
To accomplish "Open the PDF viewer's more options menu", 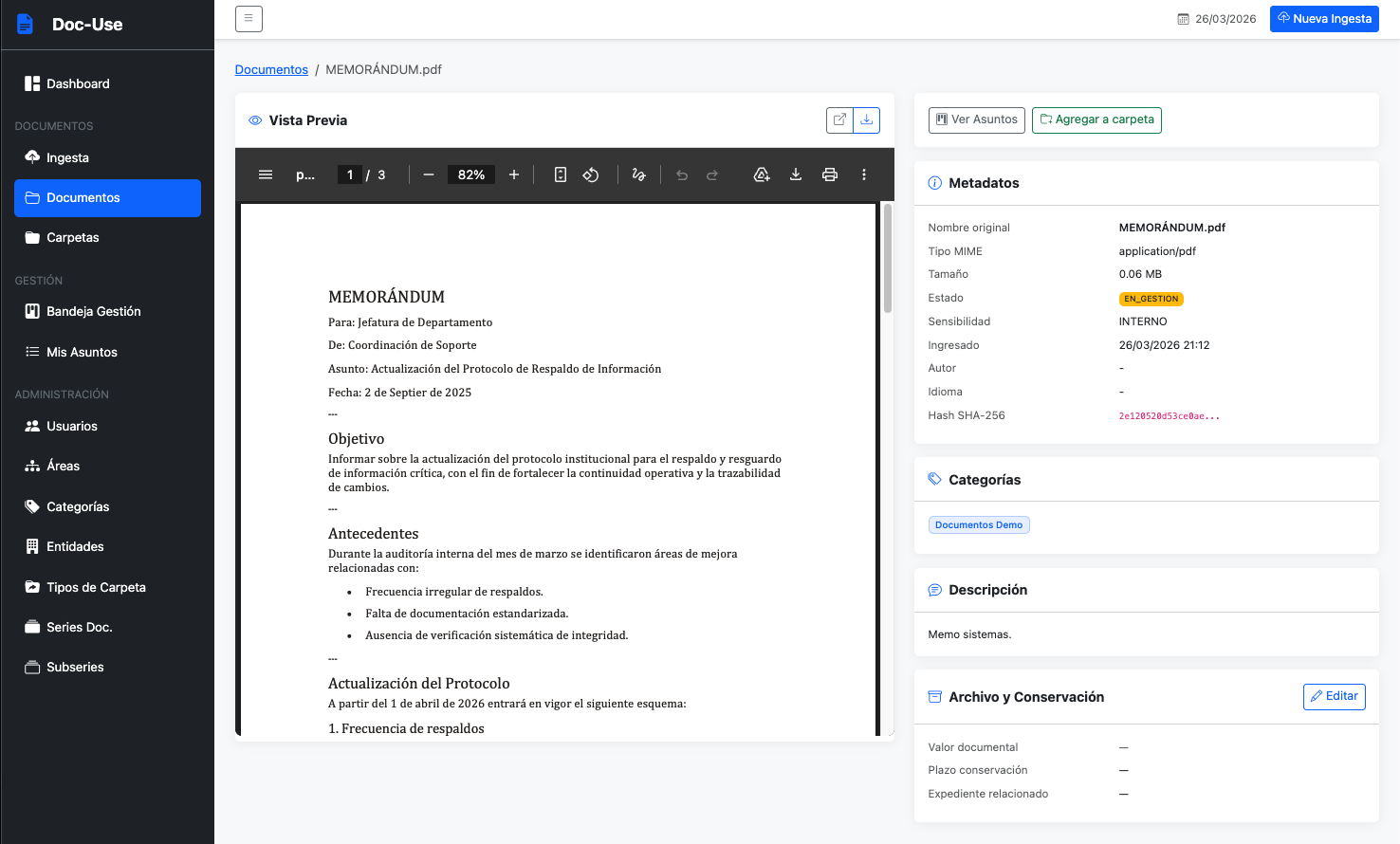I will [x=864, y=174].
